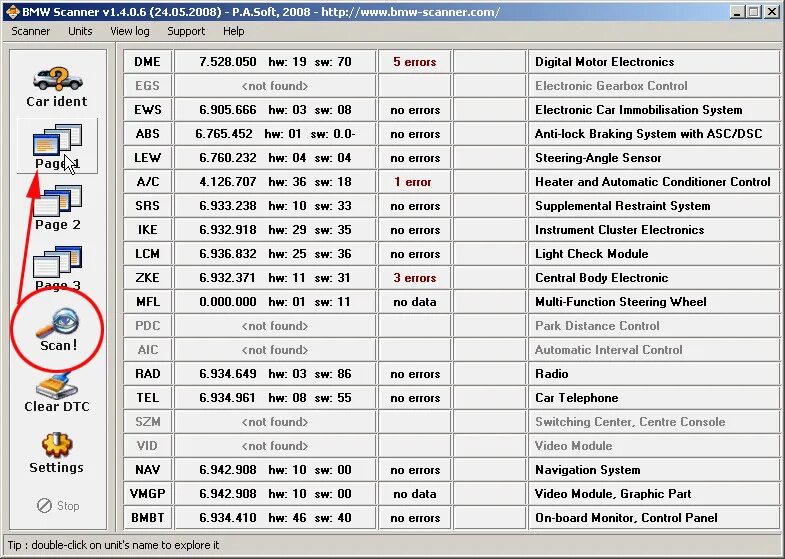Screen dimensions: 785x559
Task: Click 'Central Body Electronic' description
Action: pyautogui.click(x=602, y=278)
